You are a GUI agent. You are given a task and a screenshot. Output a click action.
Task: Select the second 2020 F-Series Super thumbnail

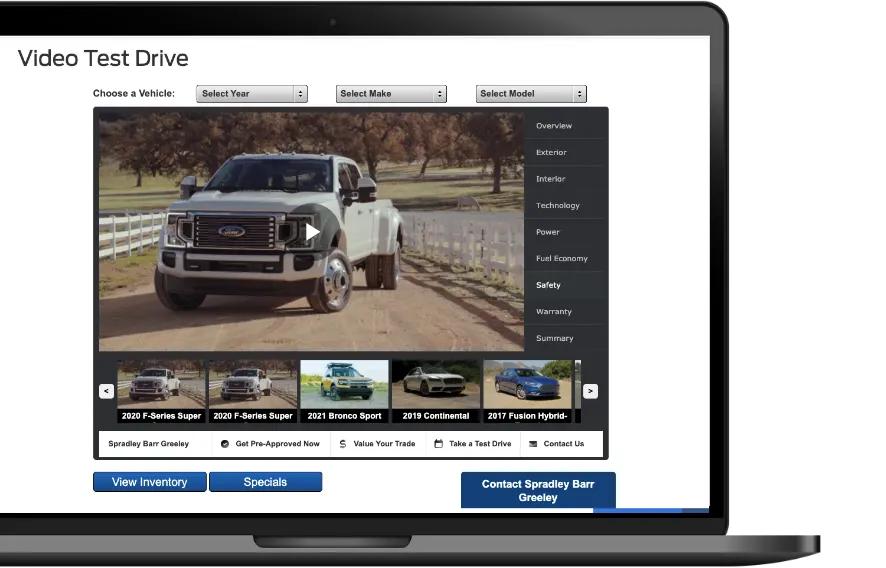coord(253,391)
